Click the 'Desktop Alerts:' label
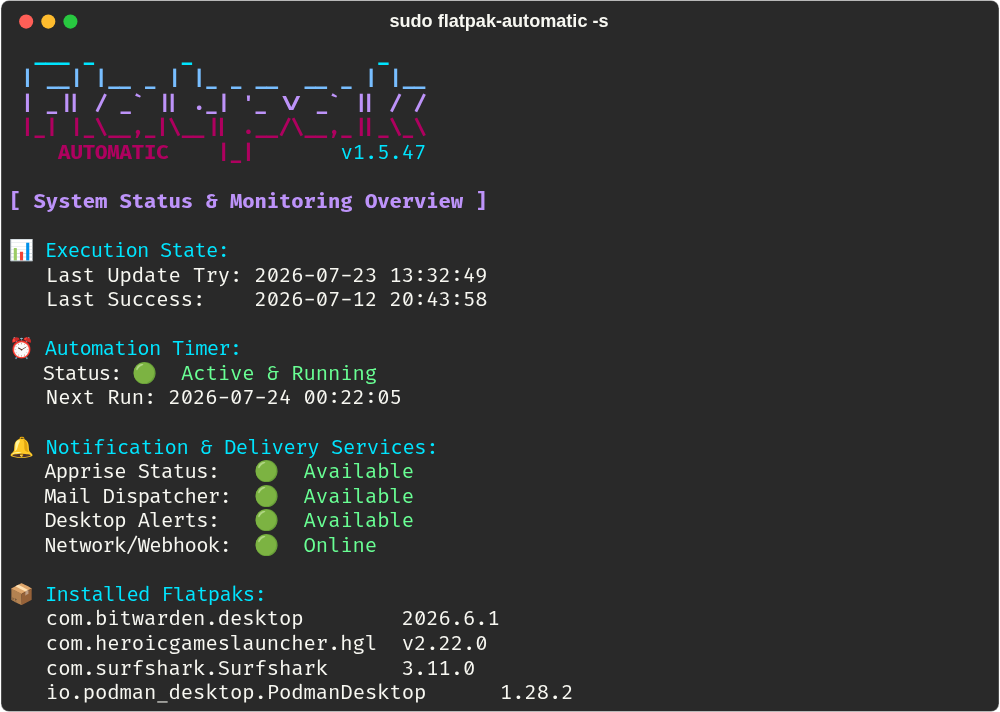 click(x=131, y=521)
